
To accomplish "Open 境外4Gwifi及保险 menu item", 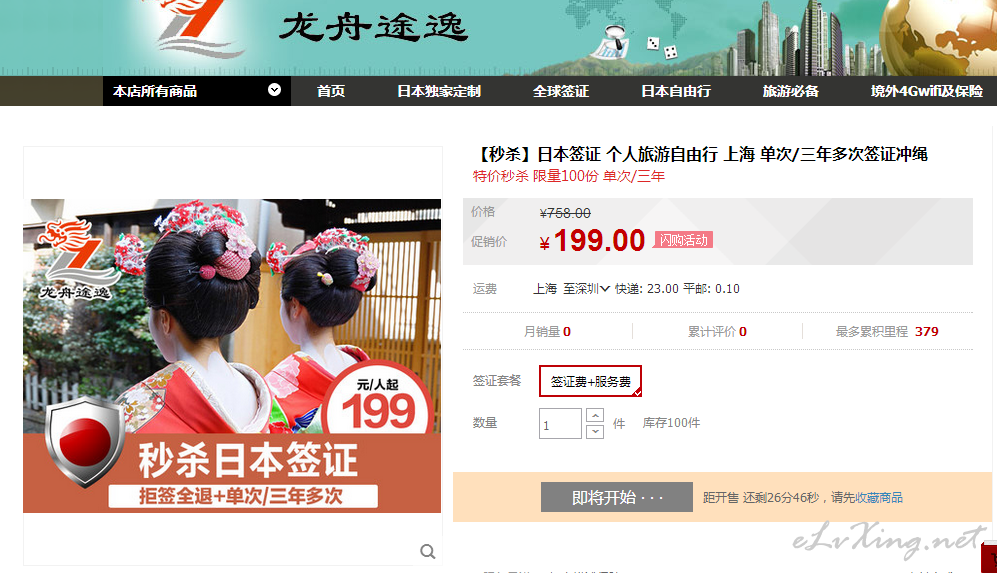I will [926, 91].
